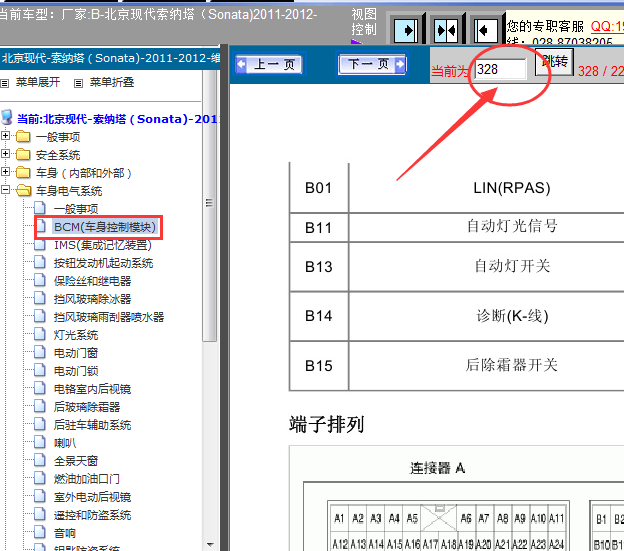Click page icon next to 燃油加油口门
This screenshot has height=551, width=624.
pyautogui.click(x=40, y=477)
